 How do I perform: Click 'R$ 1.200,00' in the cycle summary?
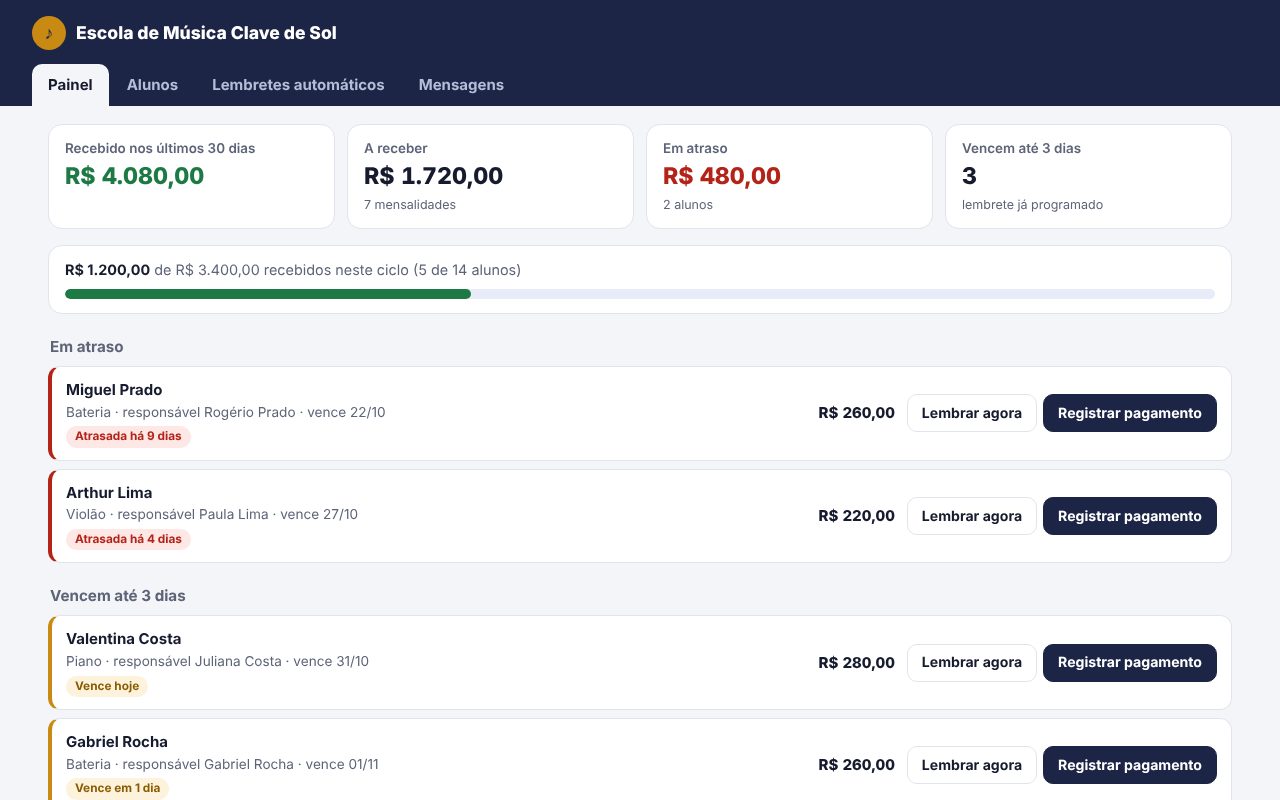108,270
